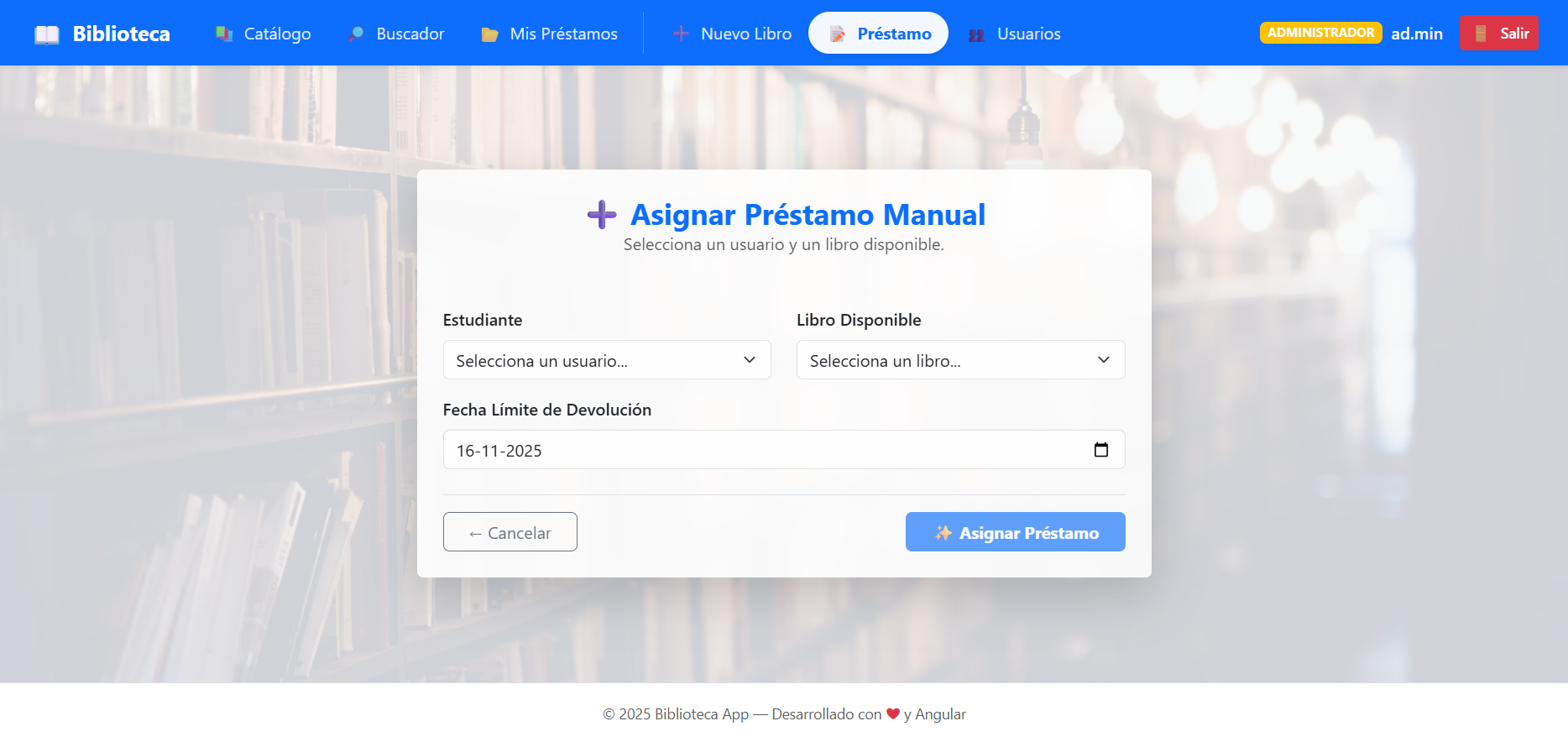
Task: Click the door icon on Salir button
Action: 1481,34
